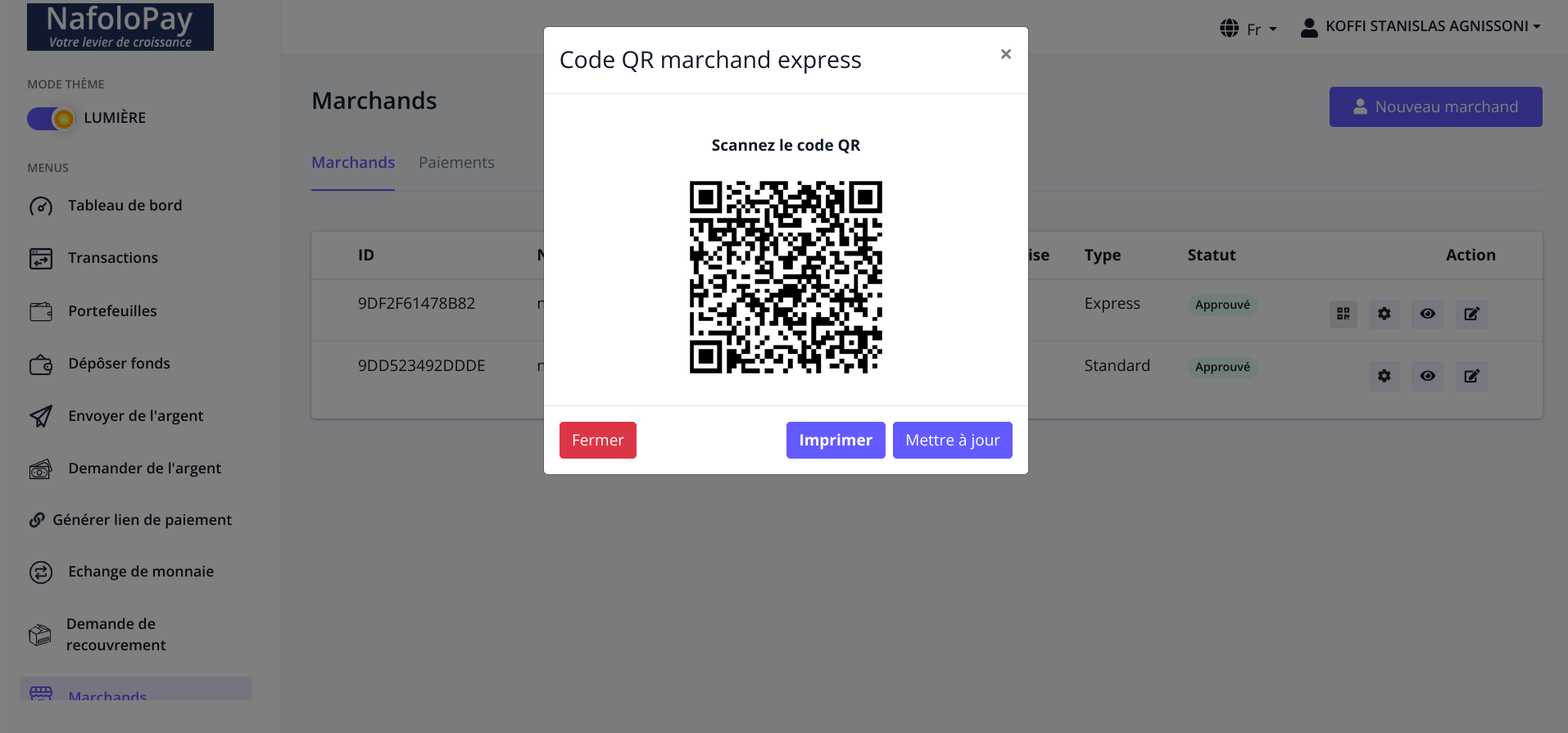Open Echange de monnaie menu item

[x=141, y=572]
